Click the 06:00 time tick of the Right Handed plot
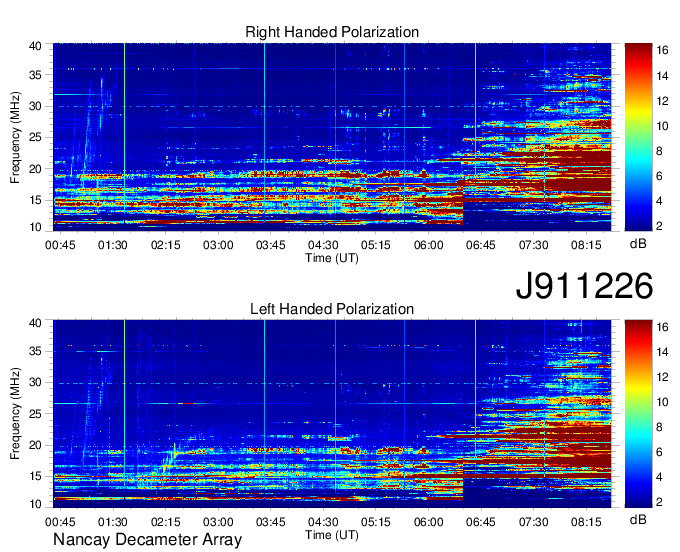Image resolution: width=680 pixels, height=552 pixels. (428, 245)
